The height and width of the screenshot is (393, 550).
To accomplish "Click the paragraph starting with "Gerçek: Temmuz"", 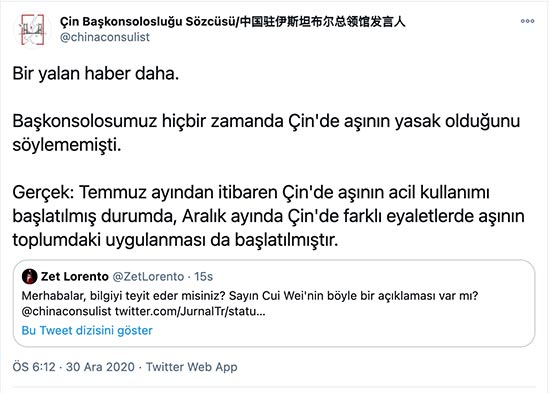I will pos(268,216).
